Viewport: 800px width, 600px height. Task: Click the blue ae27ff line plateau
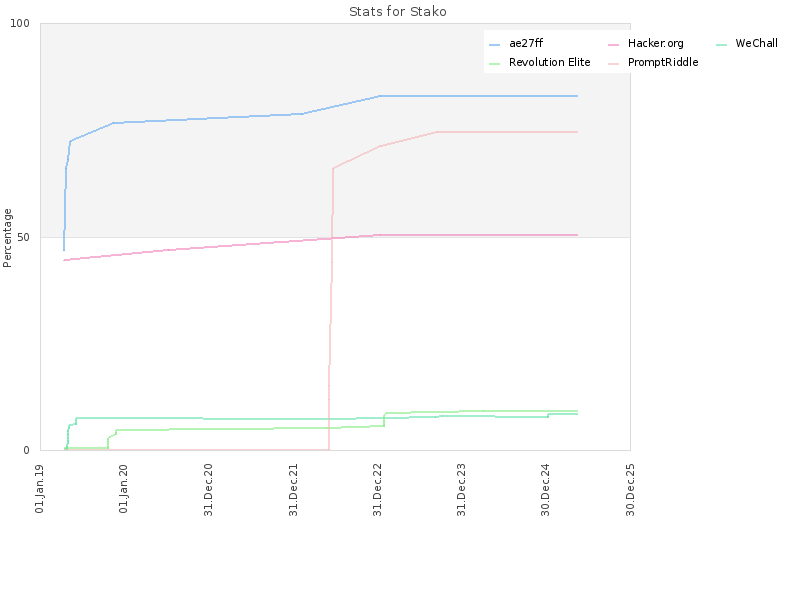(x=479, y=96)
